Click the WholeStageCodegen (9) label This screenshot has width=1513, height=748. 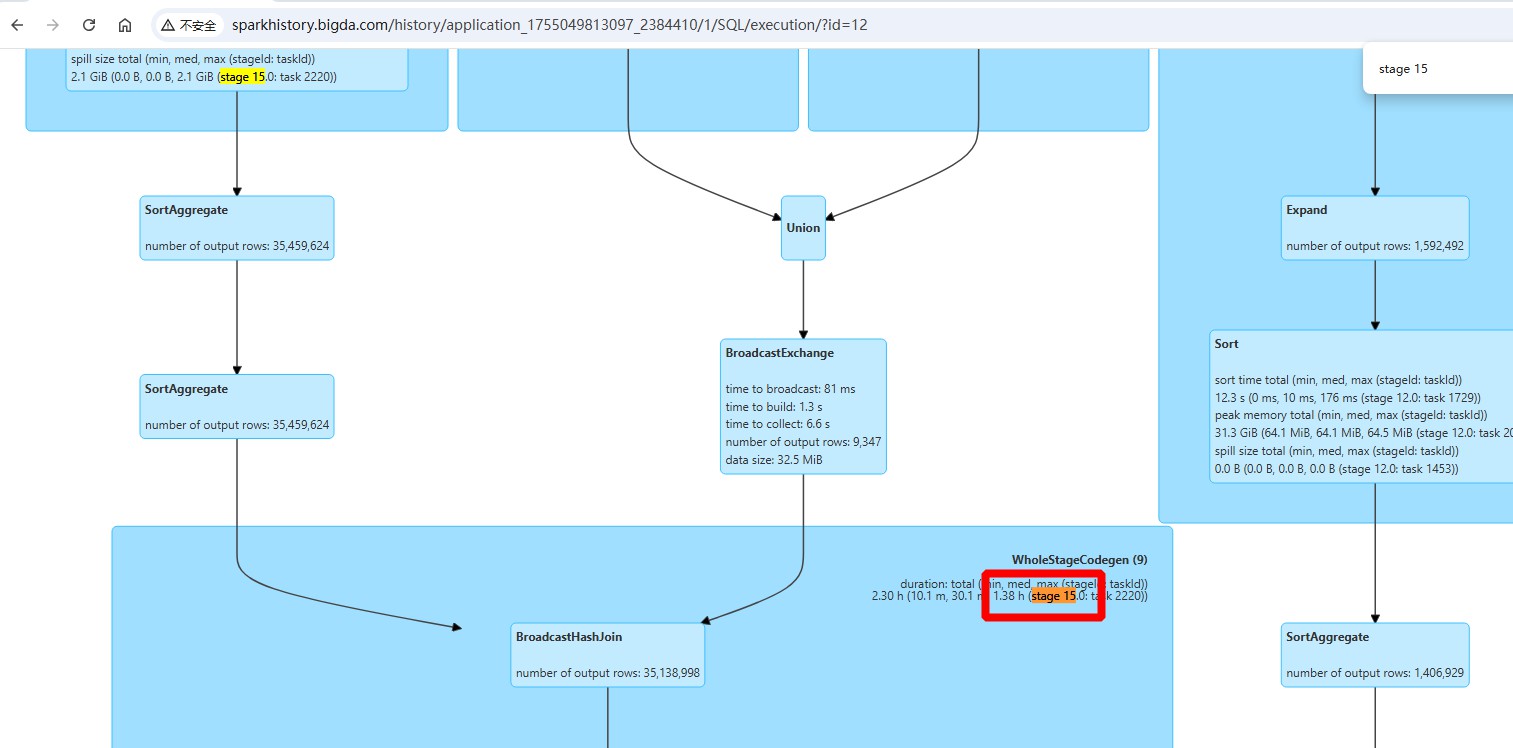pos(1079,560)
